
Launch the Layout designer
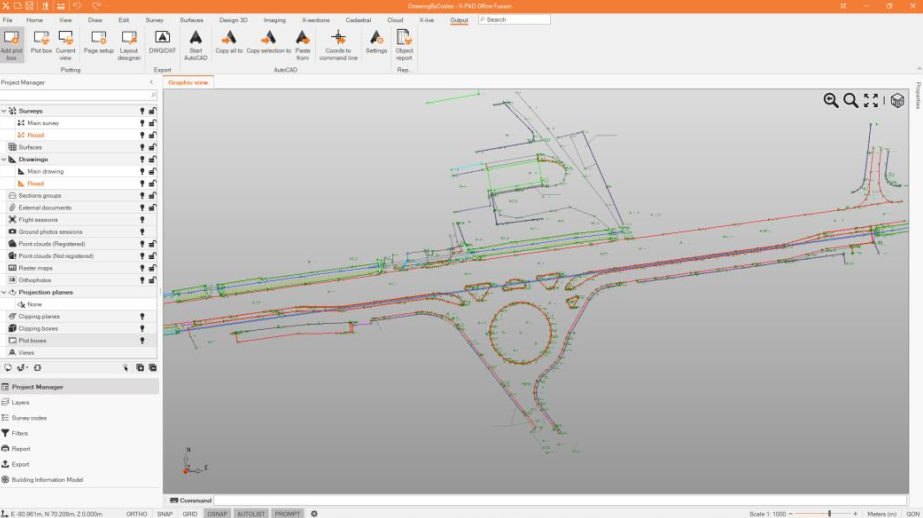129,44
